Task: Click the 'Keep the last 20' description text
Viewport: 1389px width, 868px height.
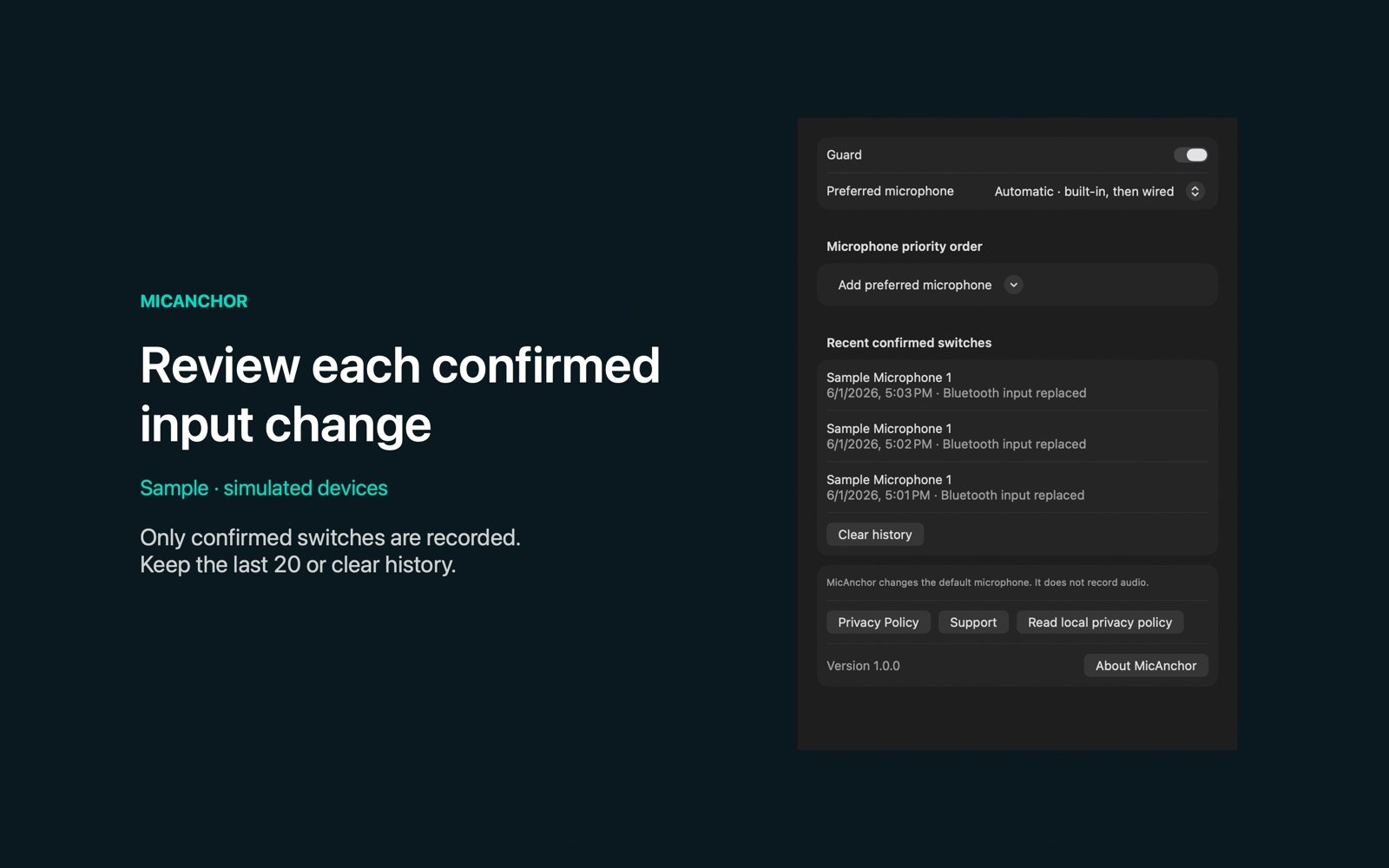Action: point(298,565)
